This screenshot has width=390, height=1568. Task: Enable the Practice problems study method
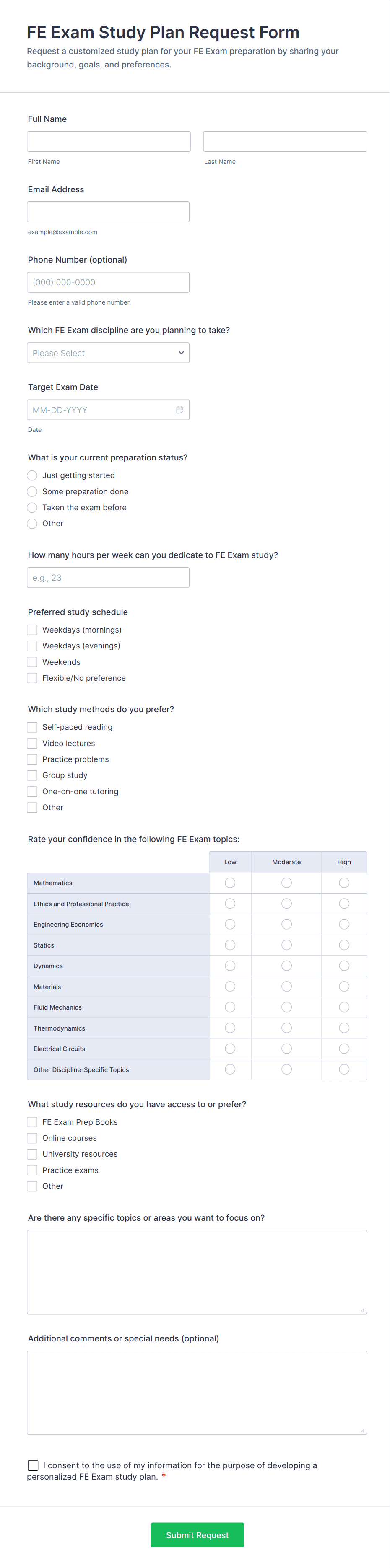(x=32, y=759)
